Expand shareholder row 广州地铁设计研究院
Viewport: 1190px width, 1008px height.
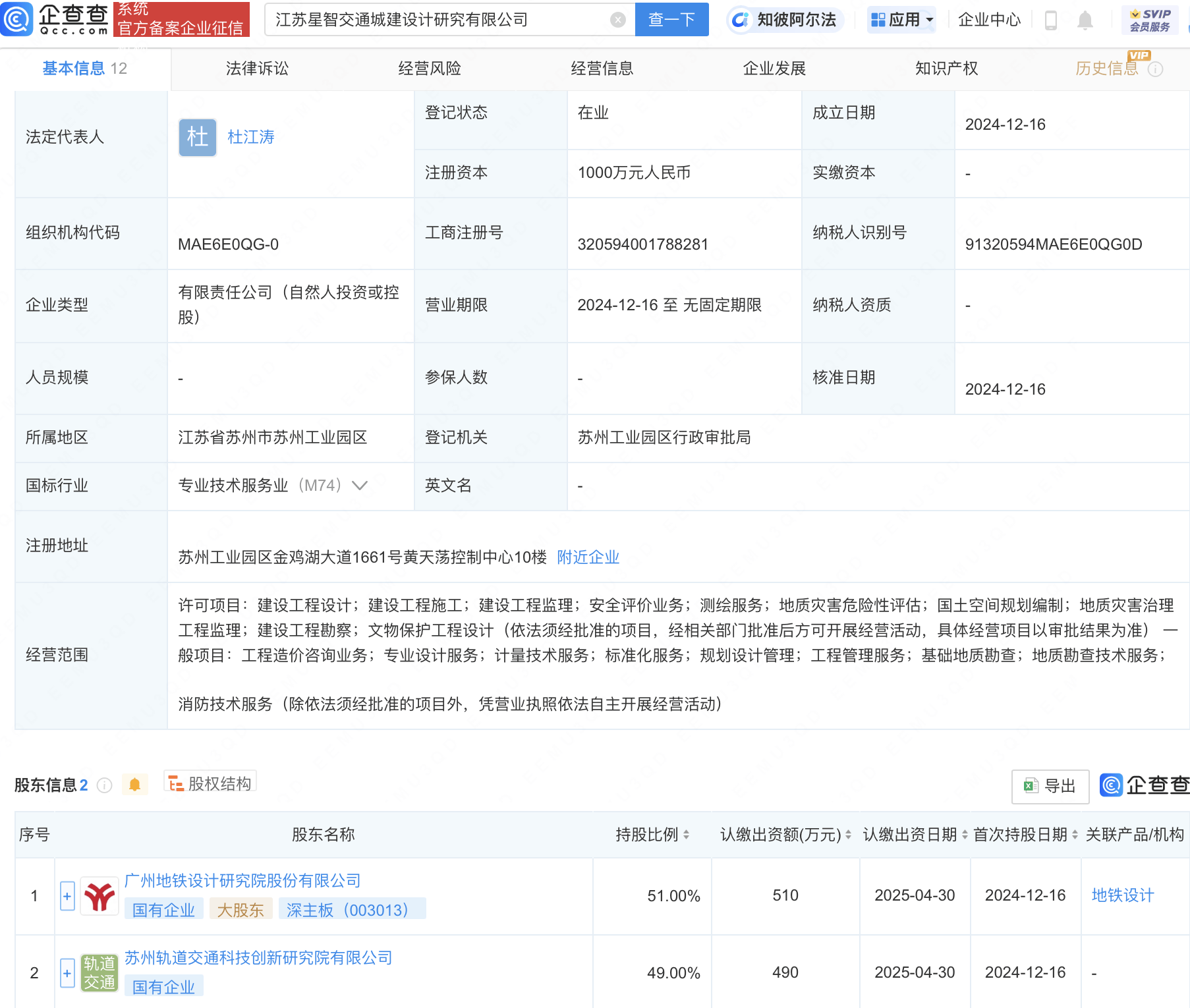(67, 896)
